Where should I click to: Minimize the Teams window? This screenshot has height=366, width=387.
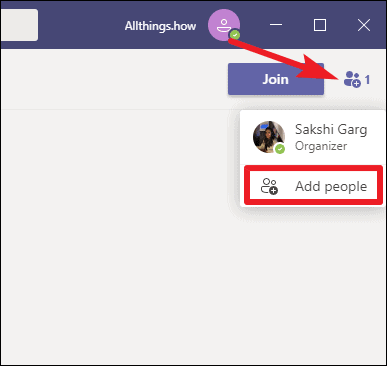click(x=276, y=25)
